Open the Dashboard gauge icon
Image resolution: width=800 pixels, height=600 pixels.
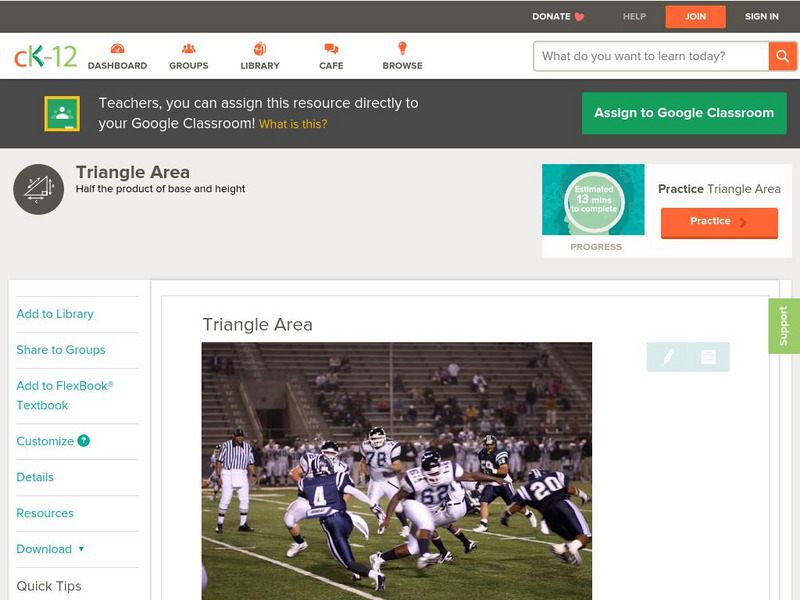click(x=117, y=48)
